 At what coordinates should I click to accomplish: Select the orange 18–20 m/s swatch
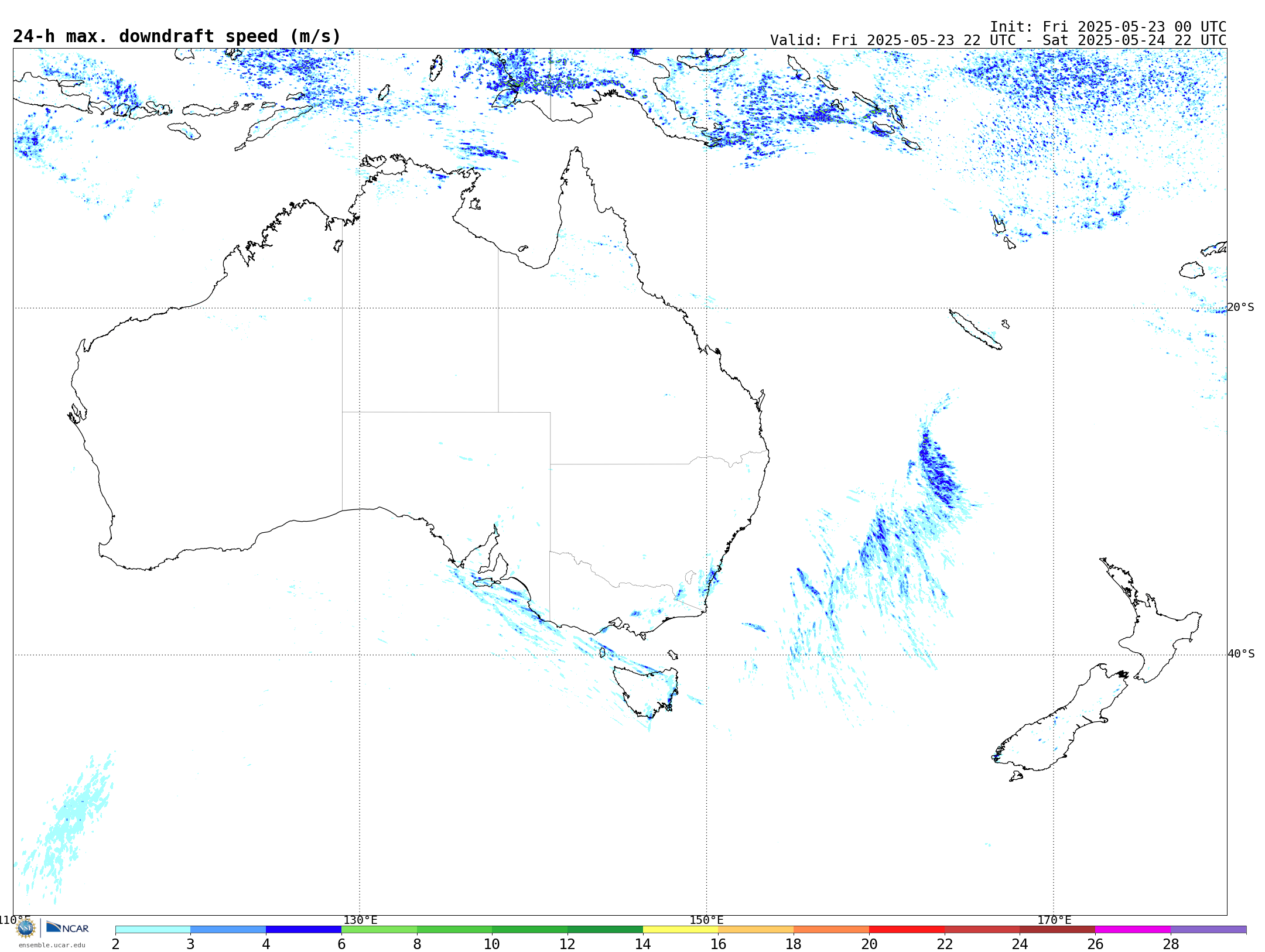(x=832, y=930)
